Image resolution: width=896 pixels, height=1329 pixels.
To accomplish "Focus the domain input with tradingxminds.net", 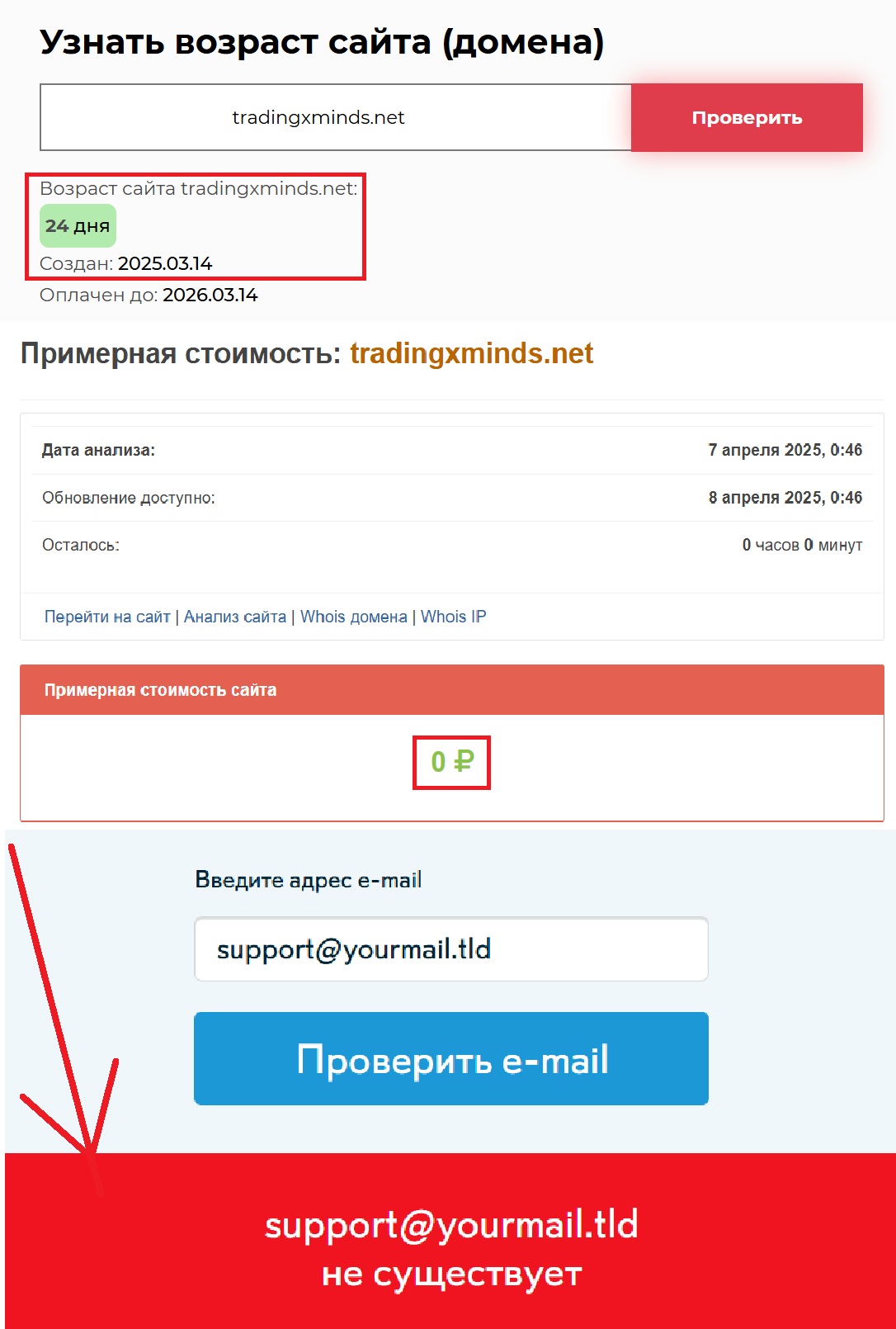I will 335,117.
